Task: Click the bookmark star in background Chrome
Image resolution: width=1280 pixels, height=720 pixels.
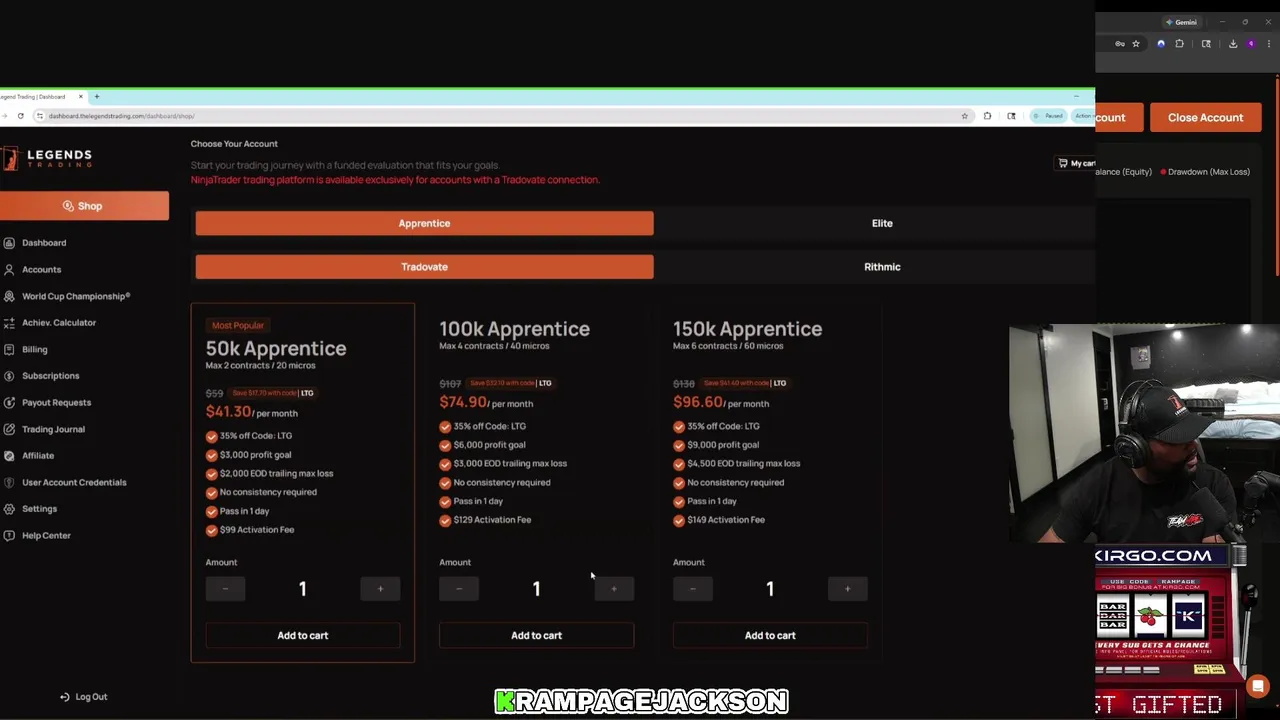Action: [1135, 44]
